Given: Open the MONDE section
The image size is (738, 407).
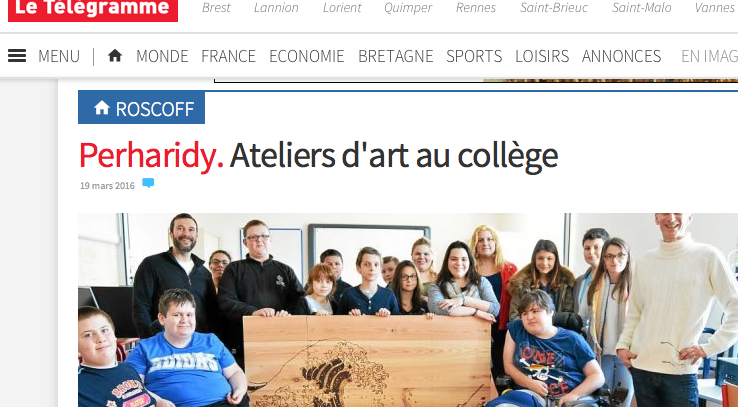Looking at the screenshot, I should [162, 56].
